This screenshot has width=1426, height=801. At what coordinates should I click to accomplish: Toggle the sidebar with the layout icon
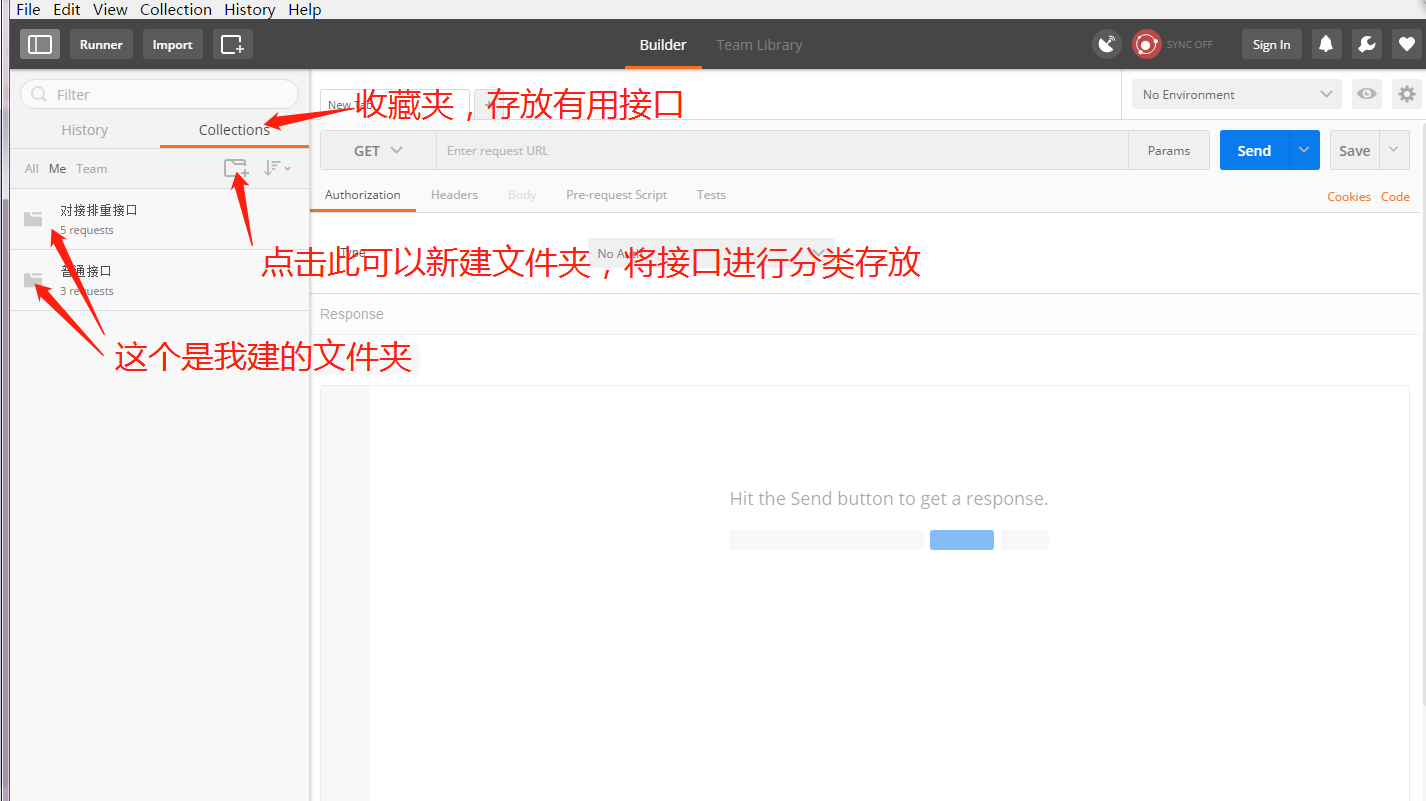pos(40,44)
